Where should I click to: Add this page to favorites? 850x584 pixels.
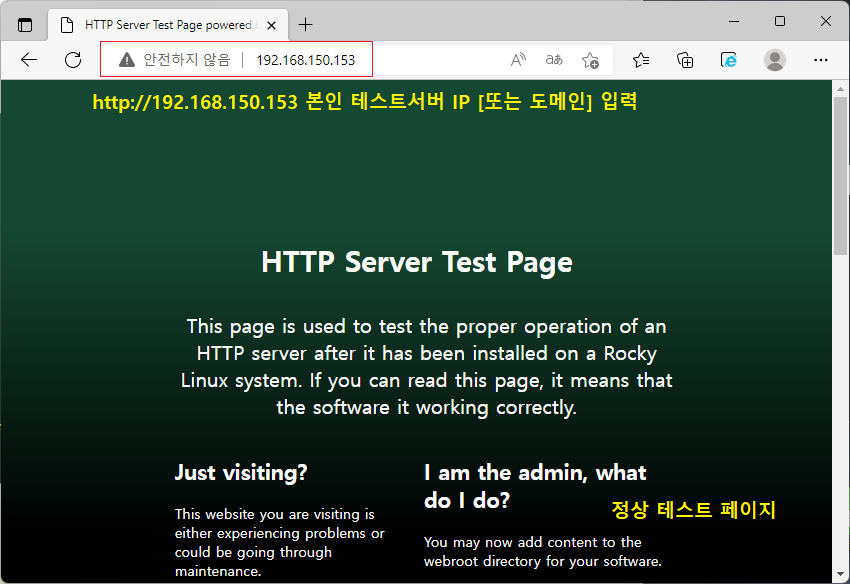pyautogui.click(x=590, y=60)
